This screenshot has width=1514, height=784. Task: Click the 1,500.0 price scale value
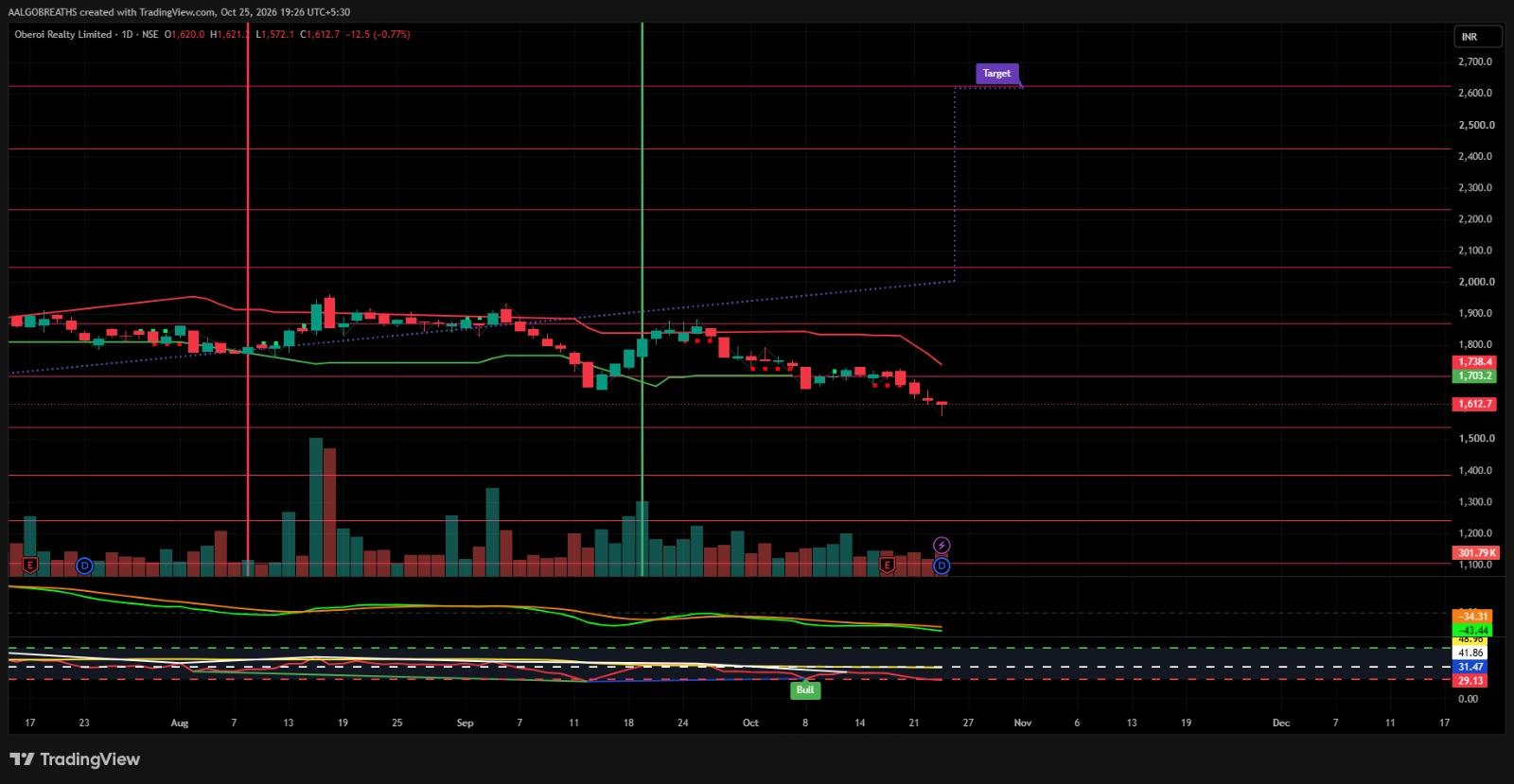click(x=1476, y=439)
